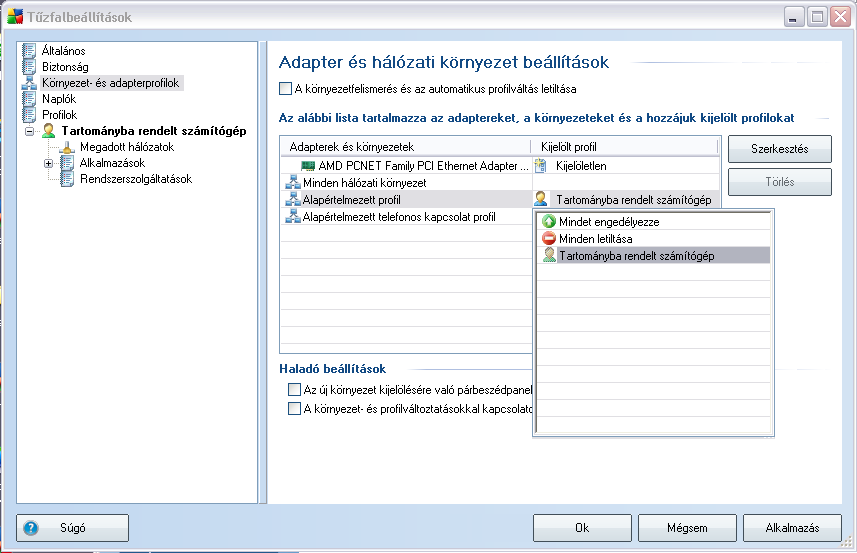Expand the Alkalmazások tree node

(x=49, y=163)
